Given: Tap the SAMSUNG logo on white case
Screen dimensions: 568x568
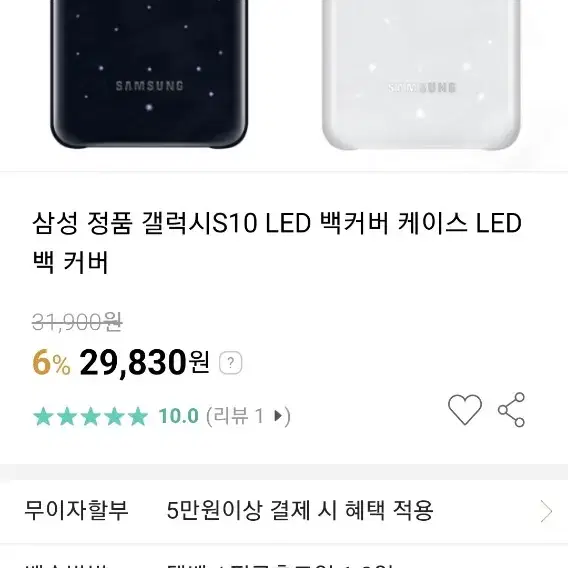Looking at the screenshot, I should tap(422, 88).
